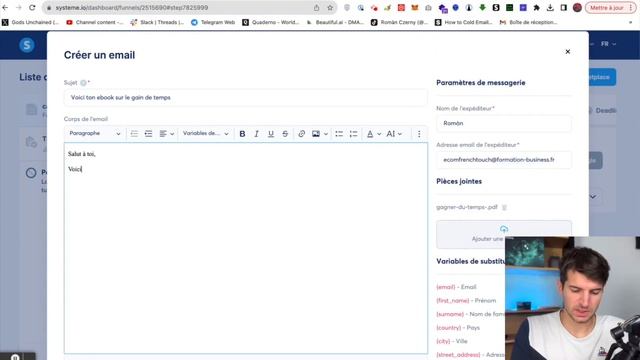640x360 pixels.
Task: Close the Créer un email dialog
Action: coord(567,51)
